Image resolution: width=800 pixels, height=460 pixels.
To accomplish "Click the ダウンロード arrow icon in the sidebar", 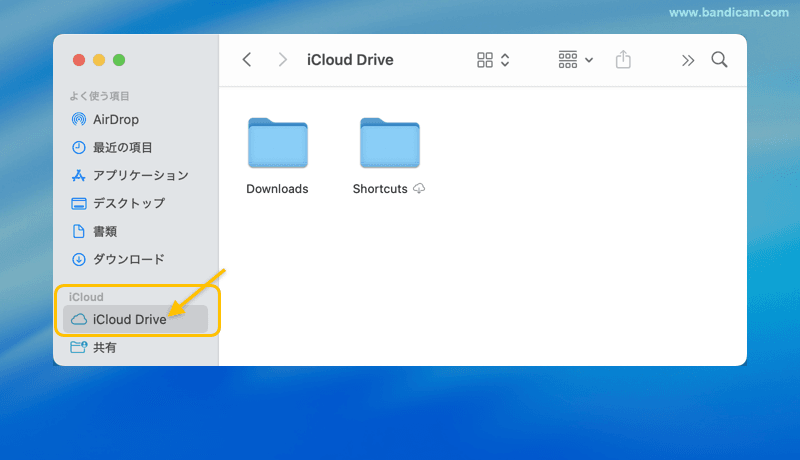I will [79, 259].
